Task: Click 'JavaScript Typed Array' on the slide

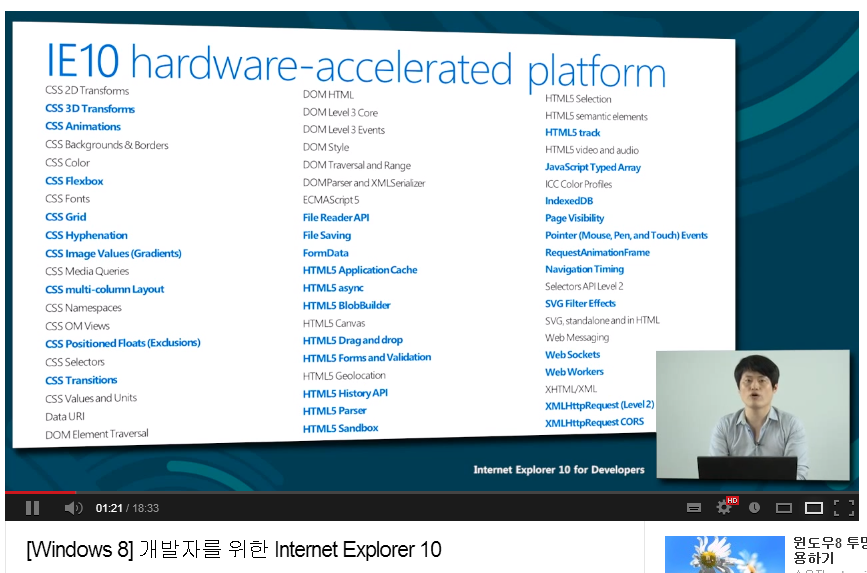Action: point(593,167)
